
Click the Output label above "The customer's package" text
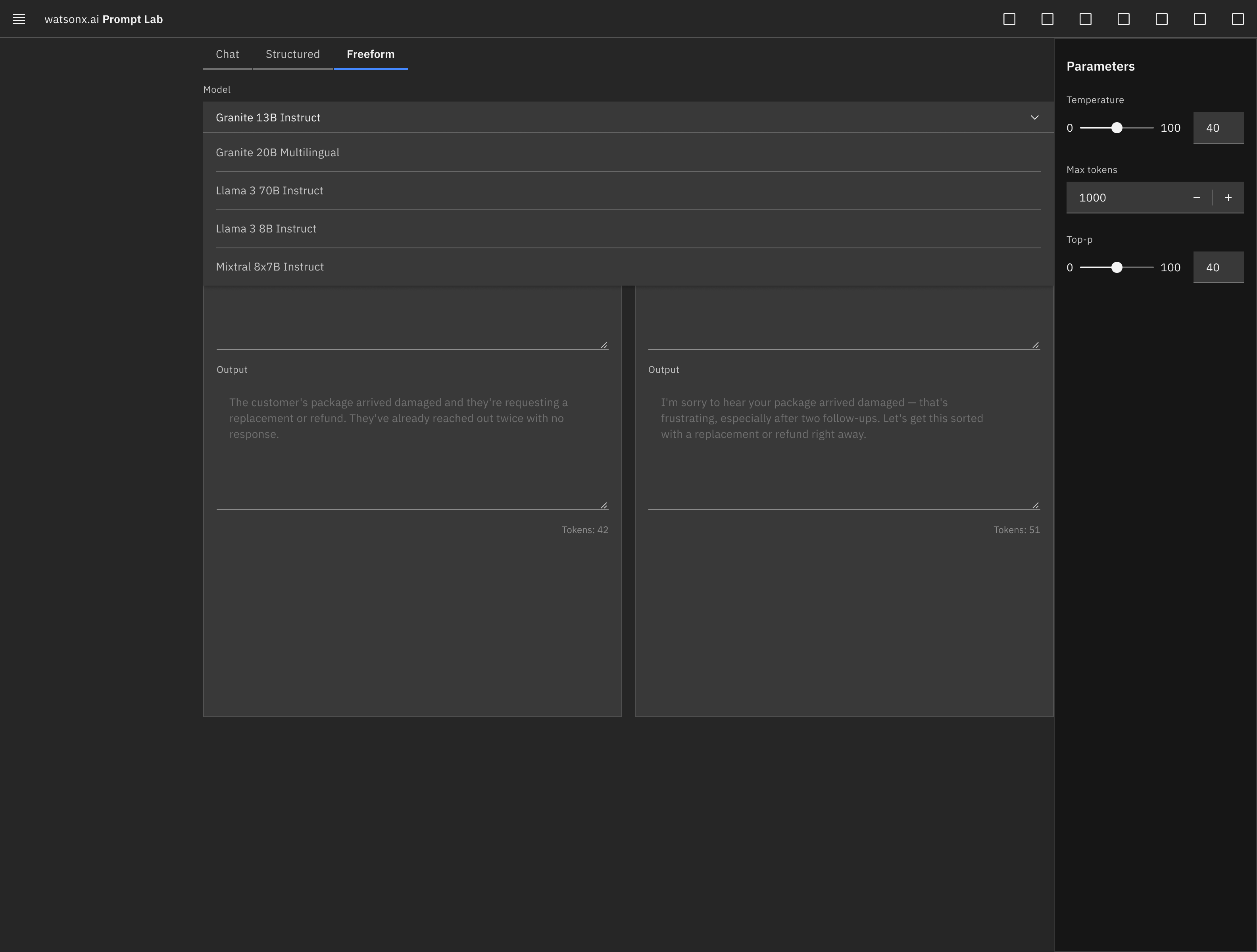232,370
